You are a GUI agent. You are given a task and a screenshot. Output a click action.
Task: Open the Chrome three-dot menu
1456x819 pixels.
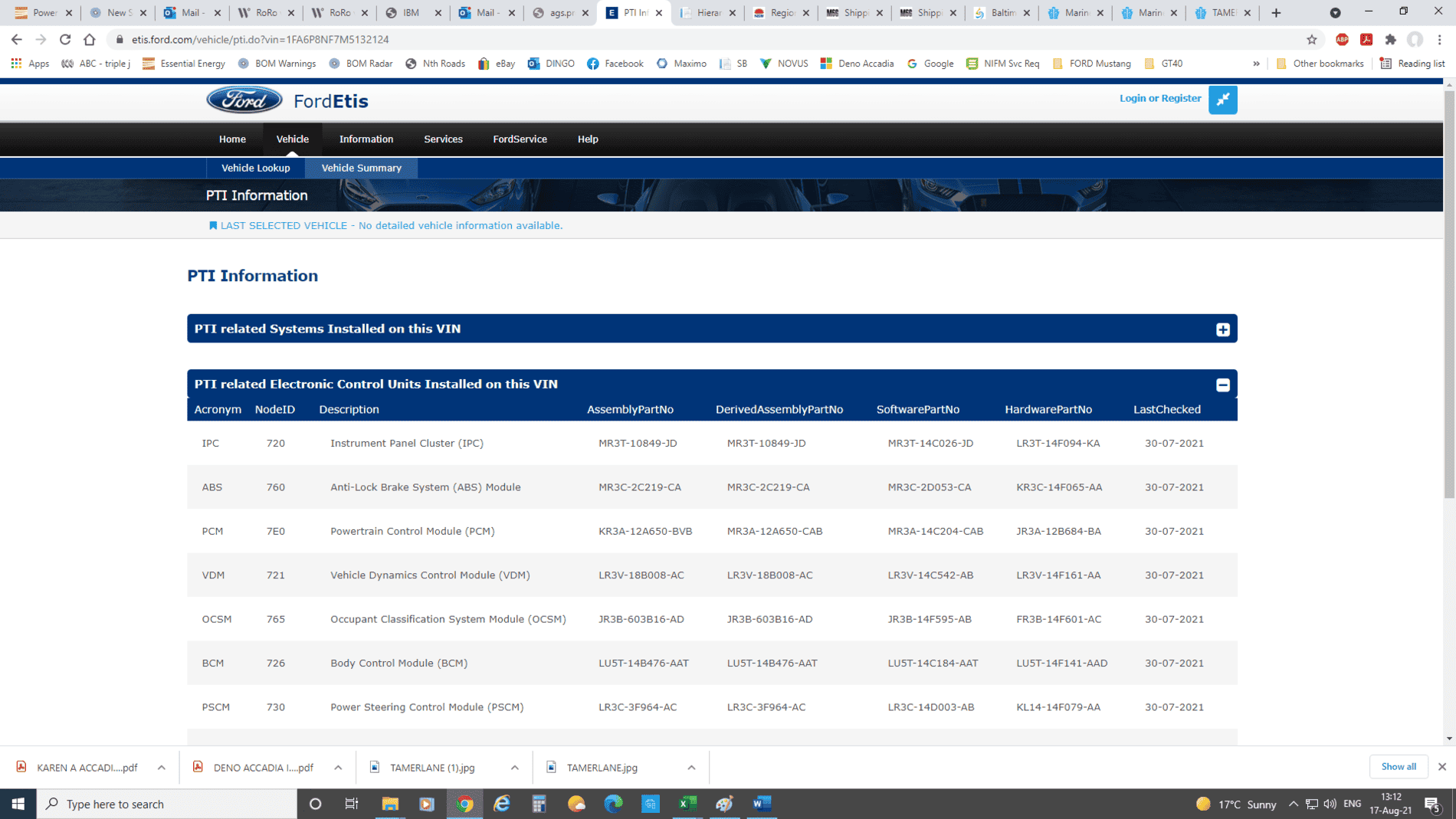(x=1440, y=39)
